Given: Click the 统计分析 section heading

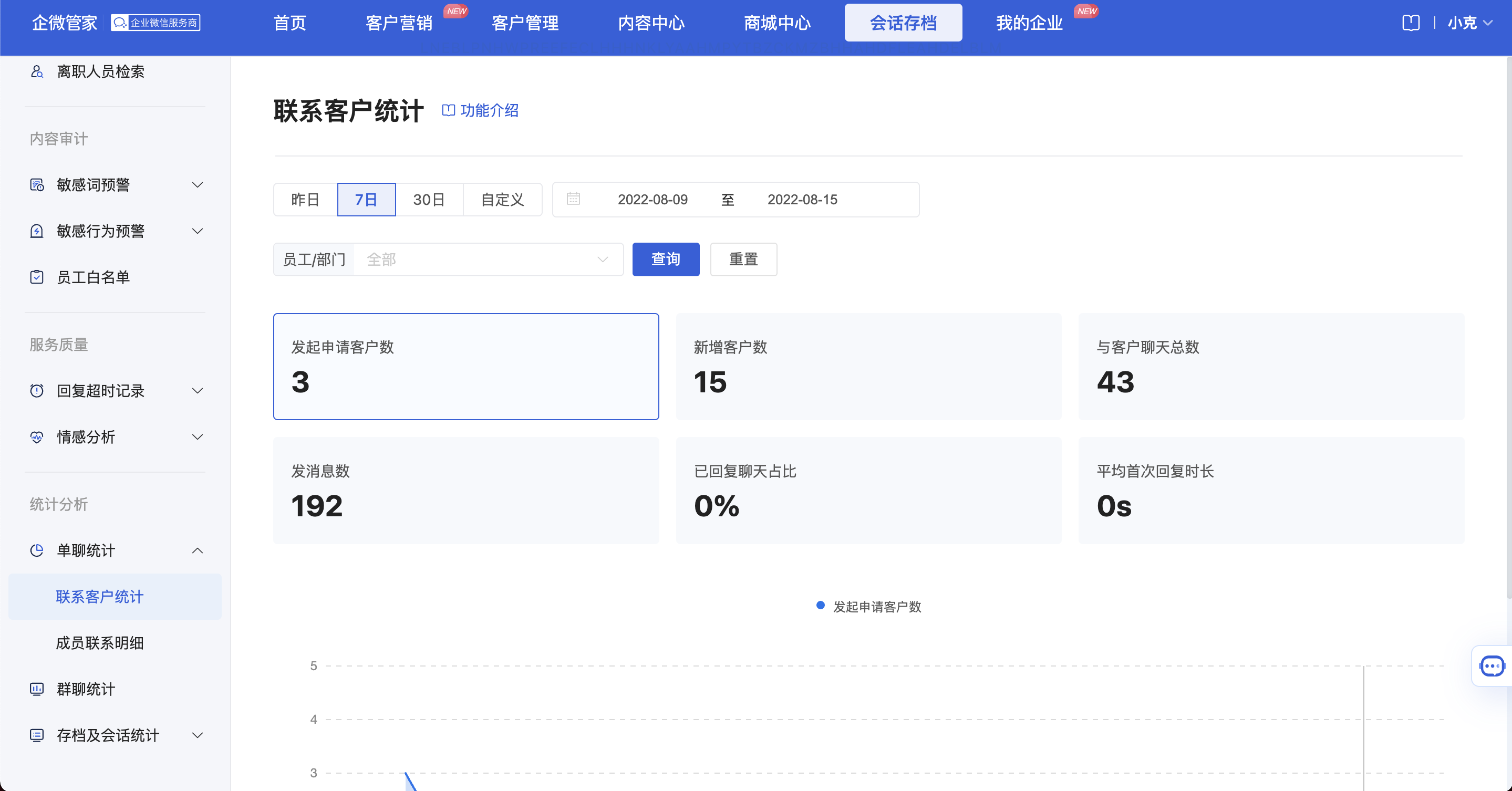Looking at the screenshot, I should pyautogui.click(x=59, y=505).
